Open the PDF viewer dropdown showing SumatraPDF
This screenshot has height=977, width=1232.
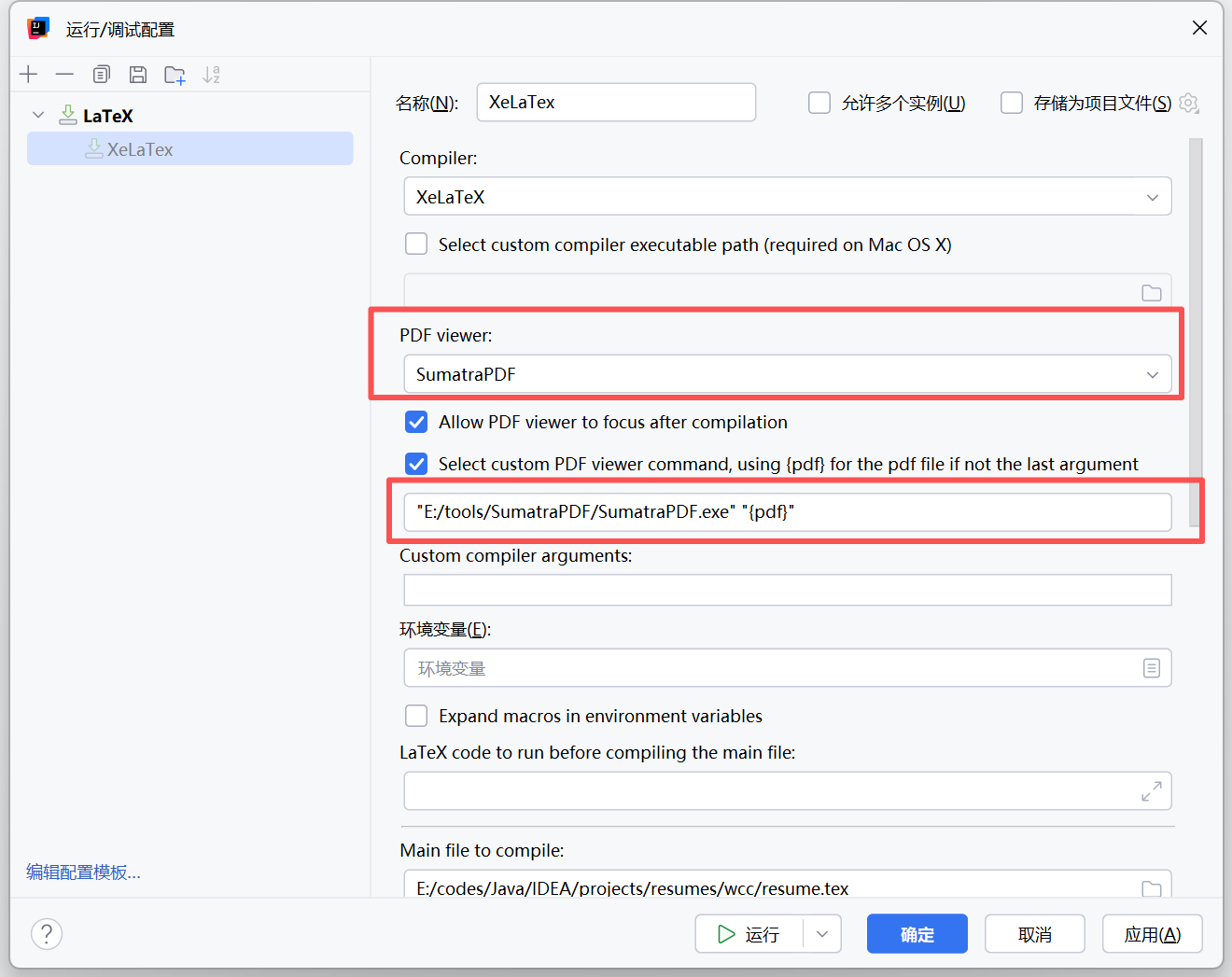[x=787, y=374]
